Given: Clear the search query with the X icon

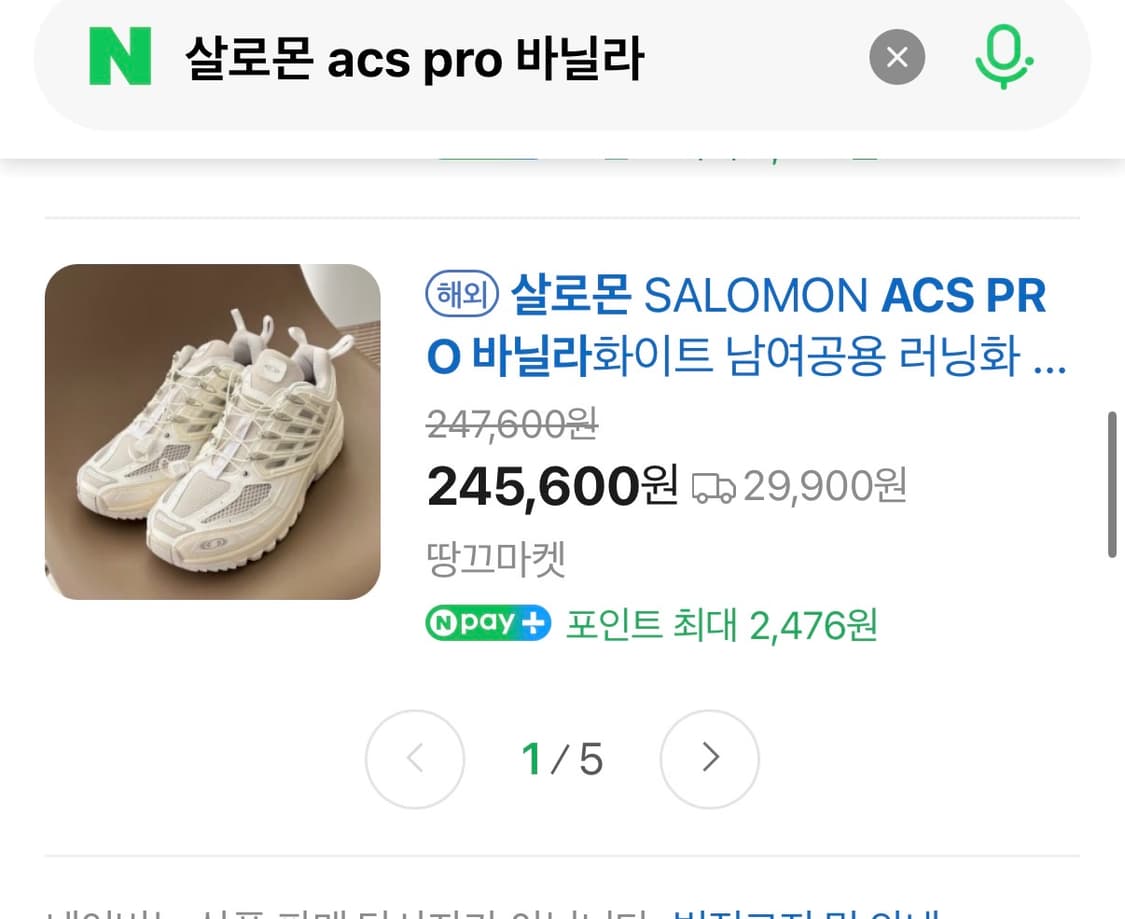Looking at the screenshot, I should click(x=896, y=57).
